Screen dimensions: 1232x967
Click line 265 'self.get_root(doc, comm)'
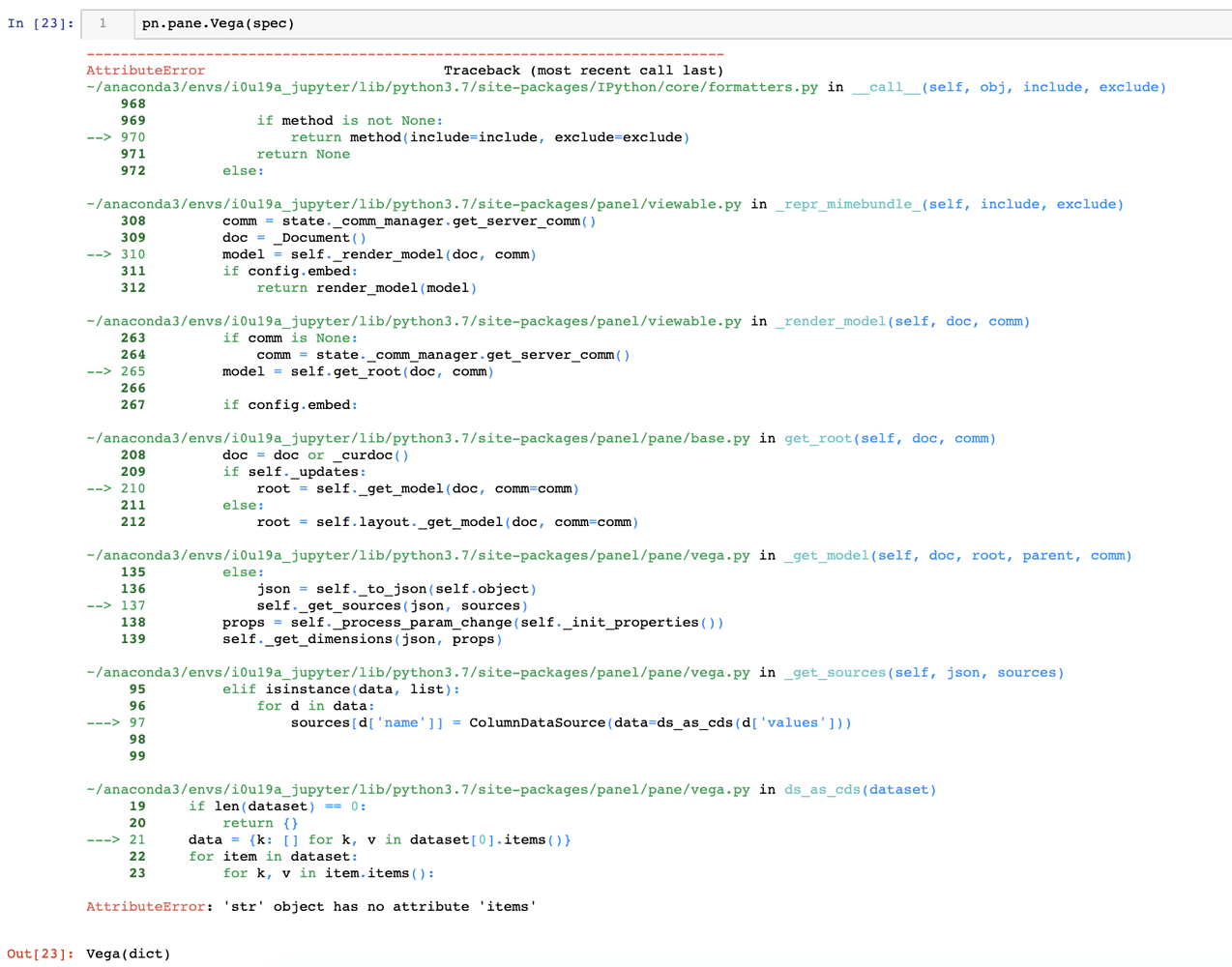click(358, 371)
